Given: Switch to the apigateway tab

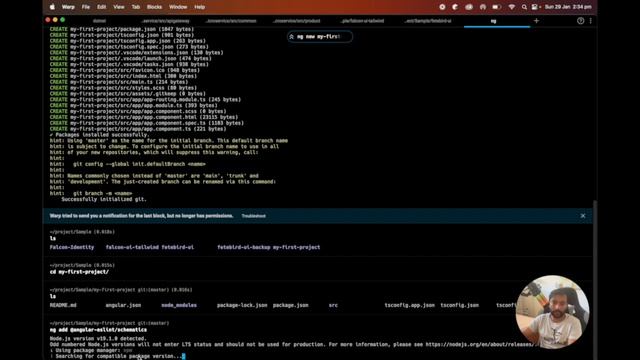Looking at the screenshot, I should click(x=165, y=21).
